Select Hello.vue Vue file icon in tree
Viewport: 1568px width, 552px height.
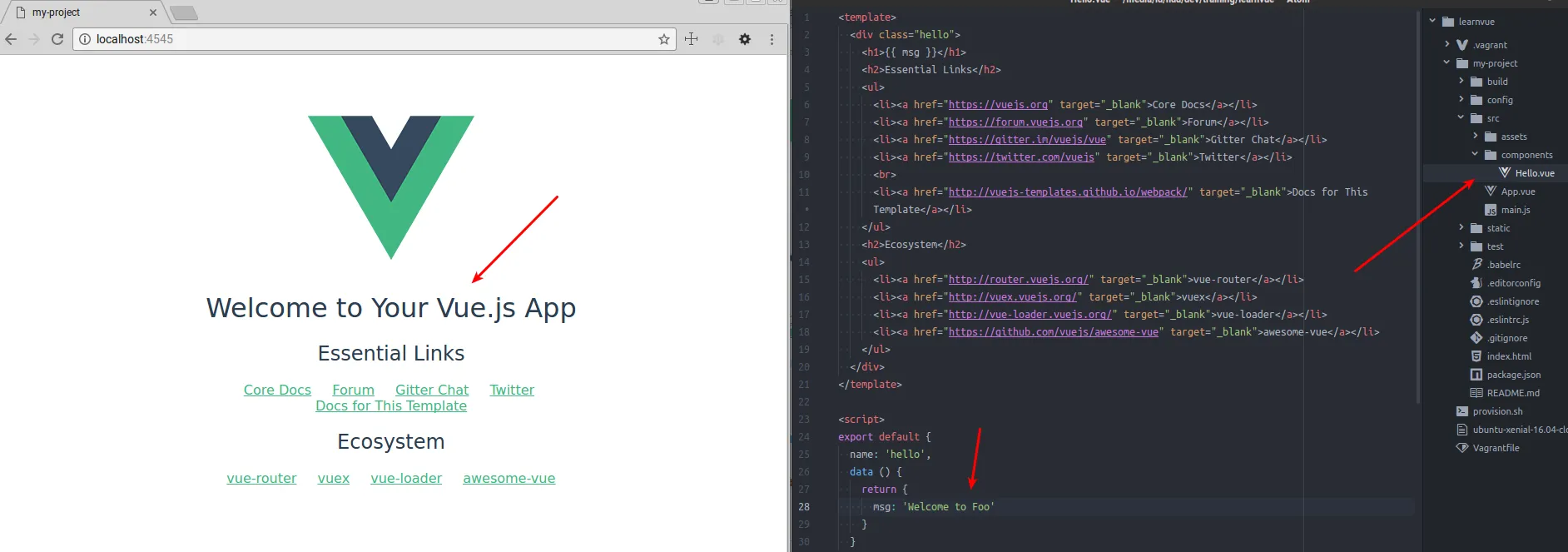tap(1505, 172)
